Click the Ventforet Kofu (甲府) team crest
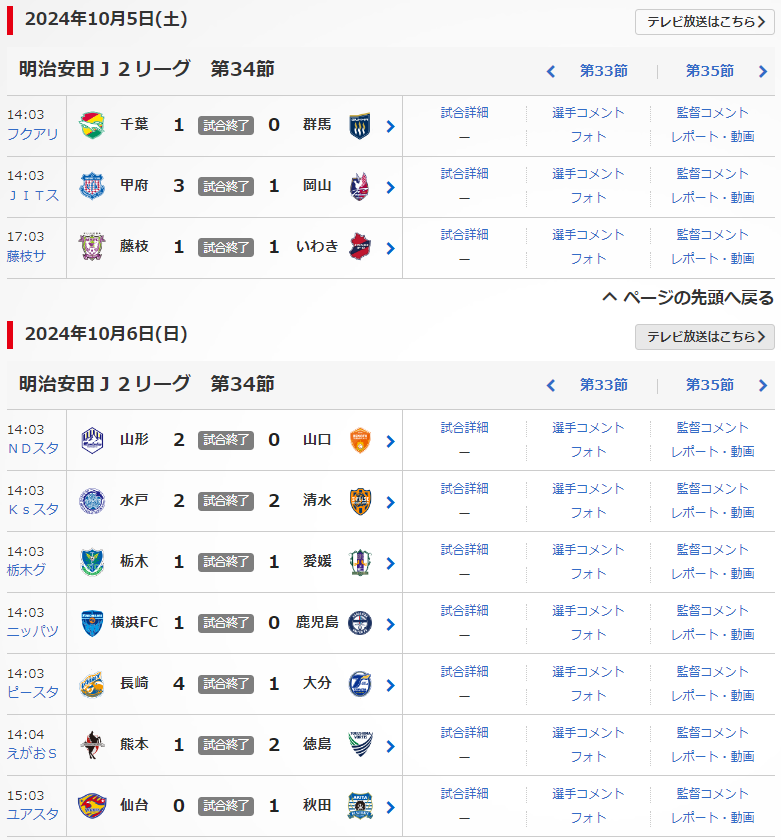781x840 pixels. tap(92, 187)
